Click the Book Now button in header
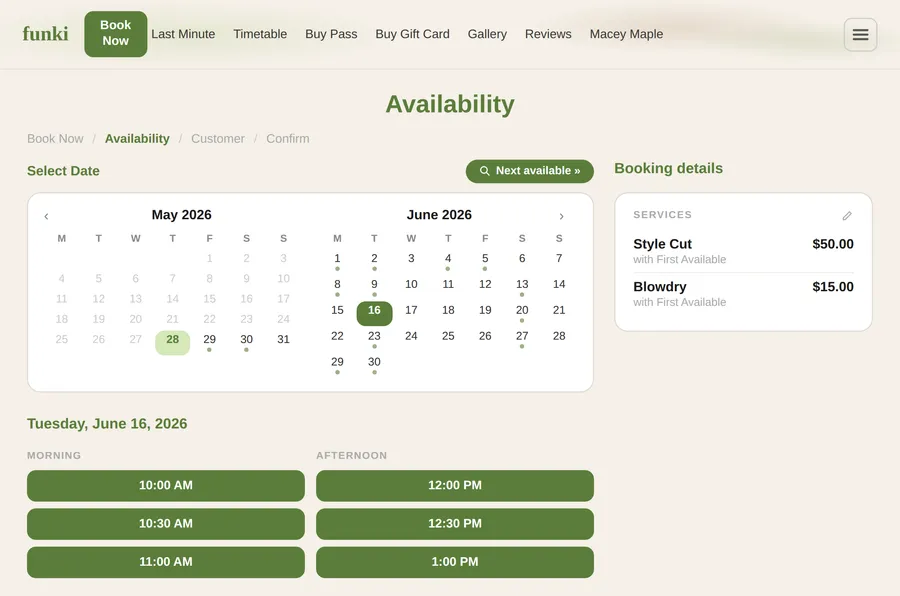 click(x=115, y=33)
